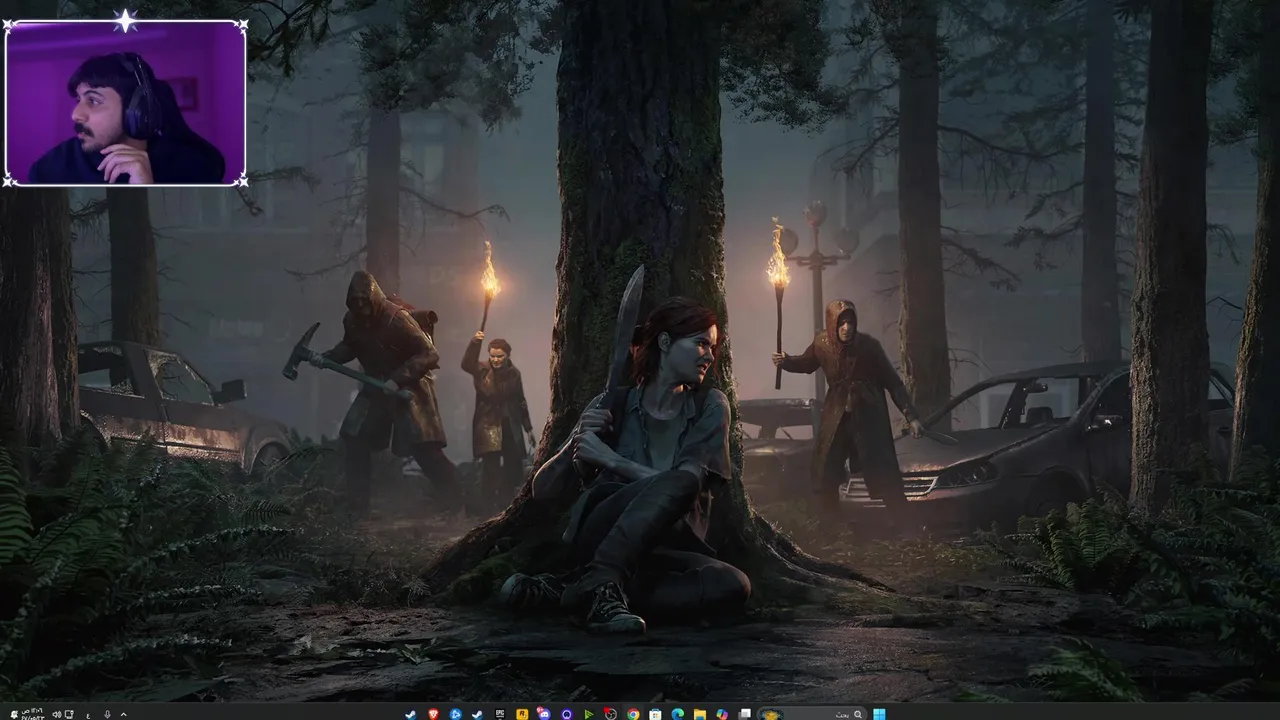The image size is (1280, 720).
Task: Switch to OBS Studio on the taskbar
Action: (x=611, y=714)
